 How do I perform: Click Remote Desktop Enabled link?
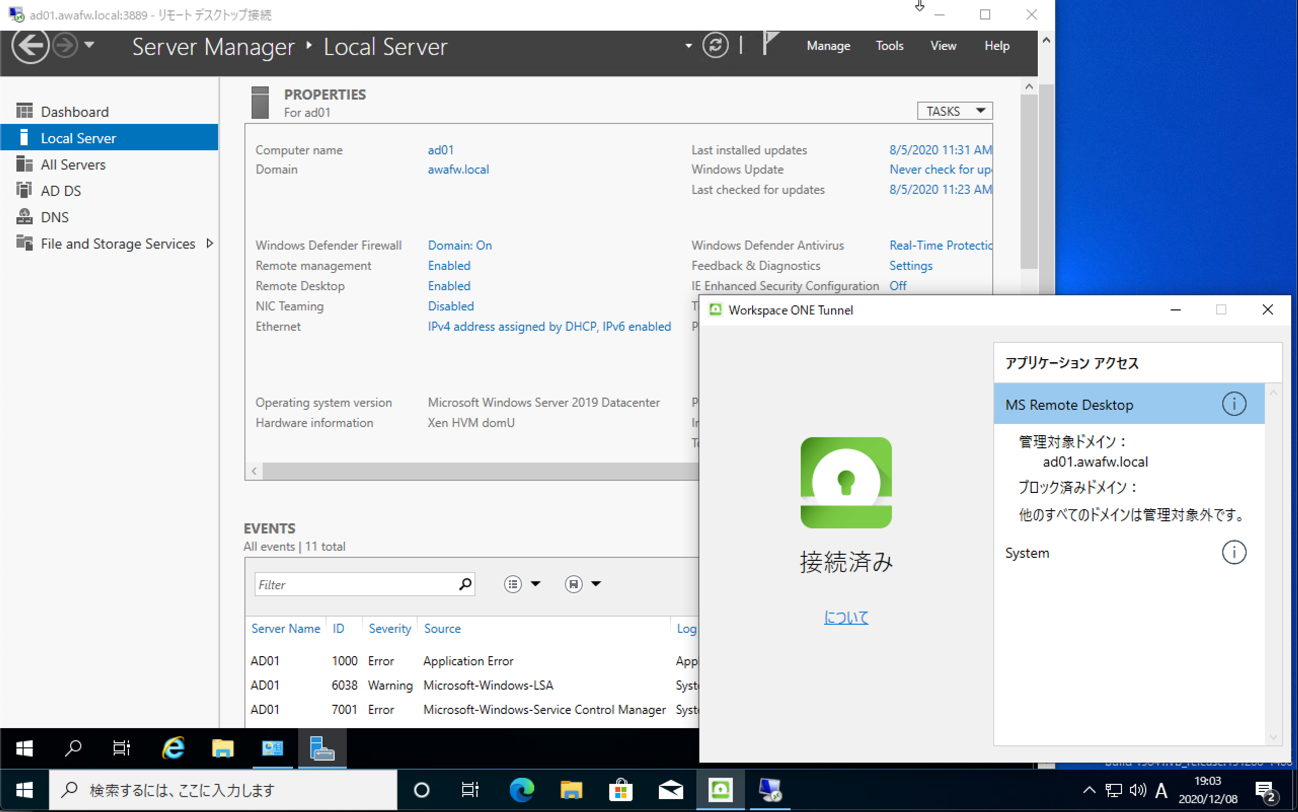click(449, 286)
